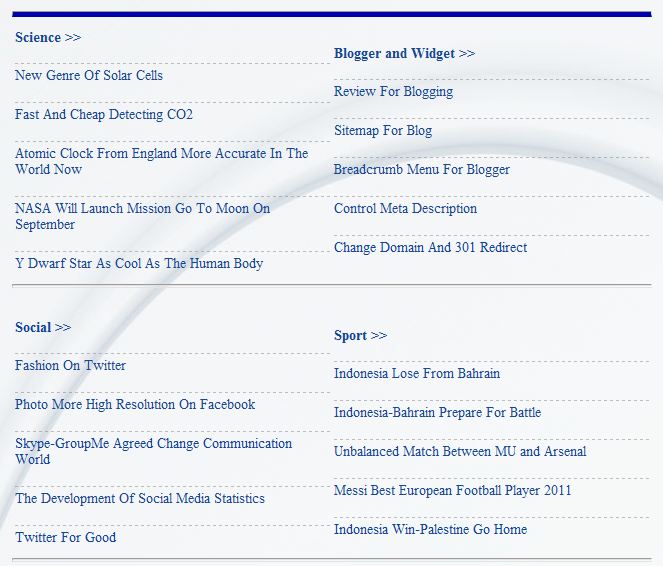Open Skype-GroupMe Agreed Change Communication World
The height and width of the screenshot is (566, 663).
[153, 451]
